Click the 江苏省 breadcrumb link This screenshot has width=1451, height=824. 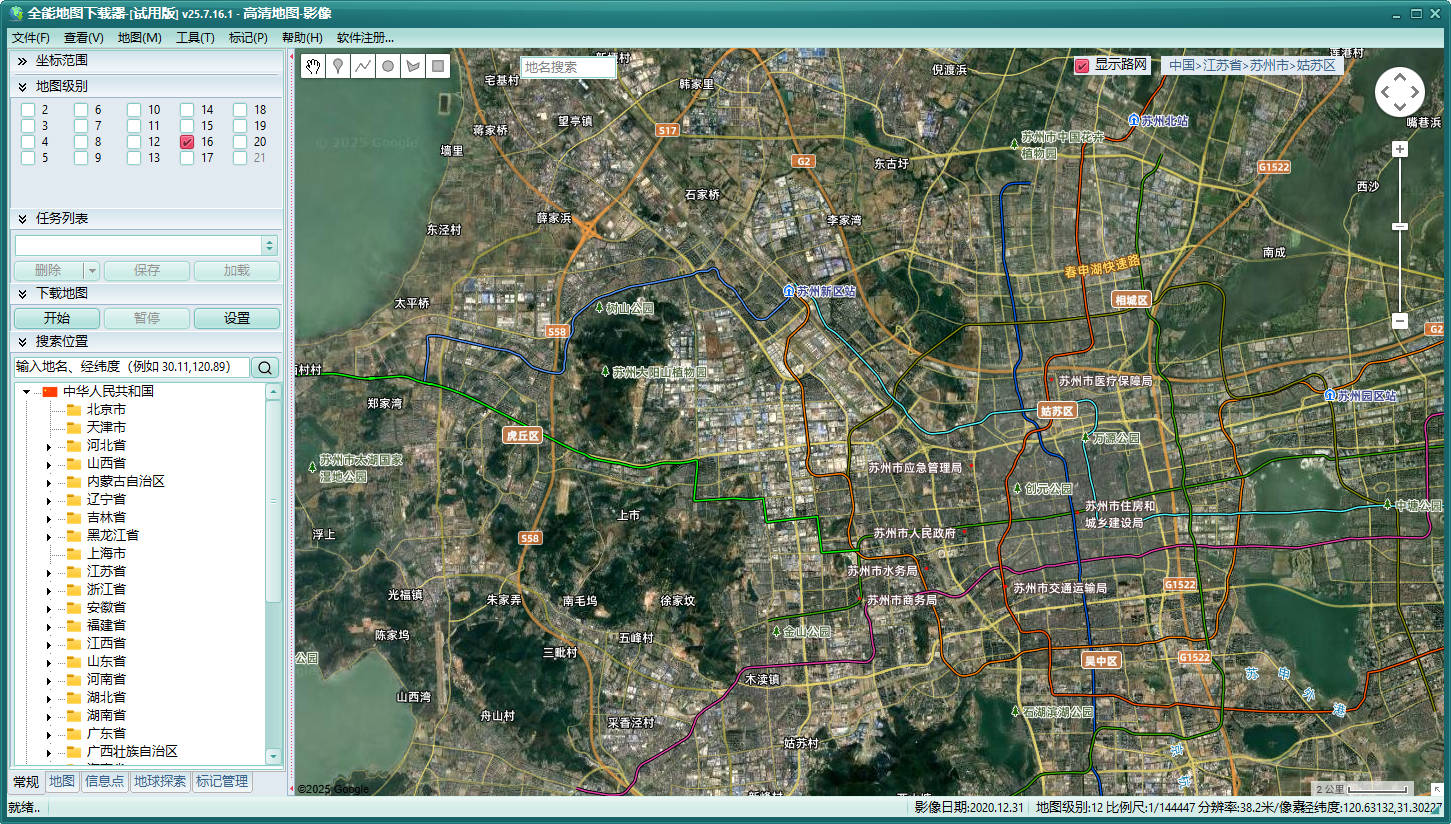1223,65
